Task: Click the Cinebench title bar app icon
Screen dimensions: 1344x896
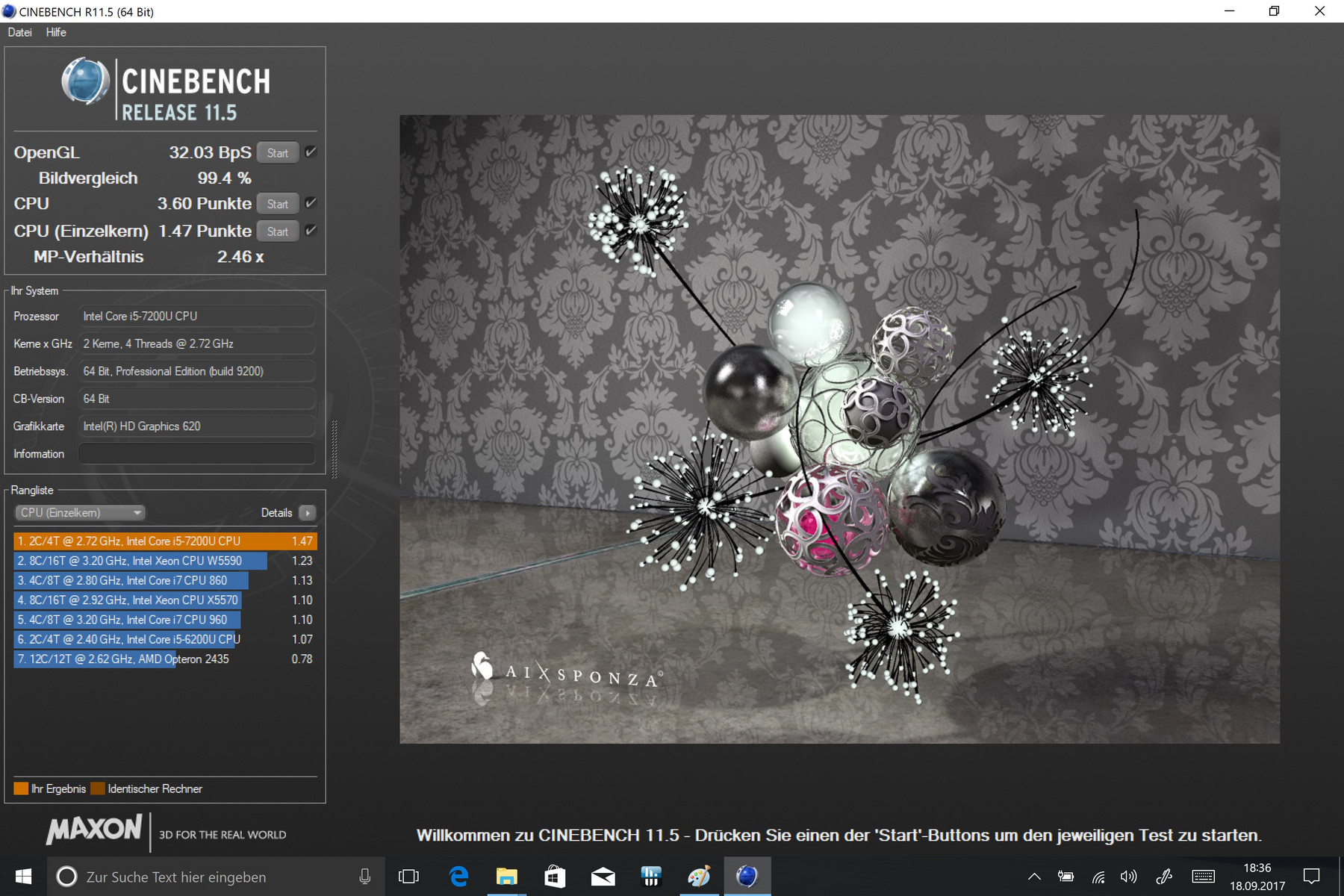Action: (10, 11)
